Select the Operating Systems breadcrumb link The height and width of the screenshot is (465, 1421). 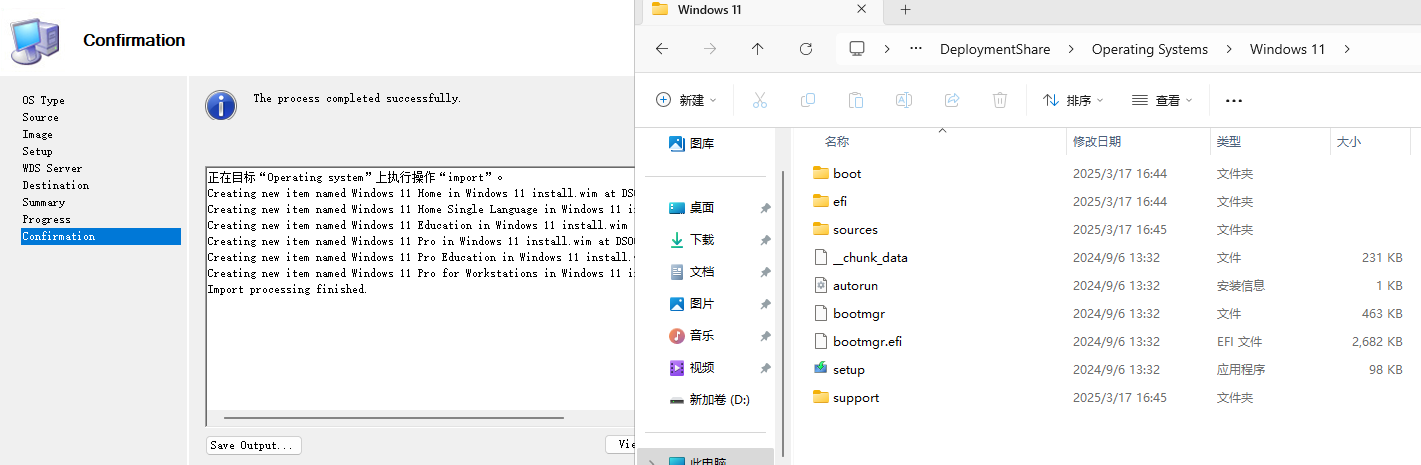(1149, 49)
